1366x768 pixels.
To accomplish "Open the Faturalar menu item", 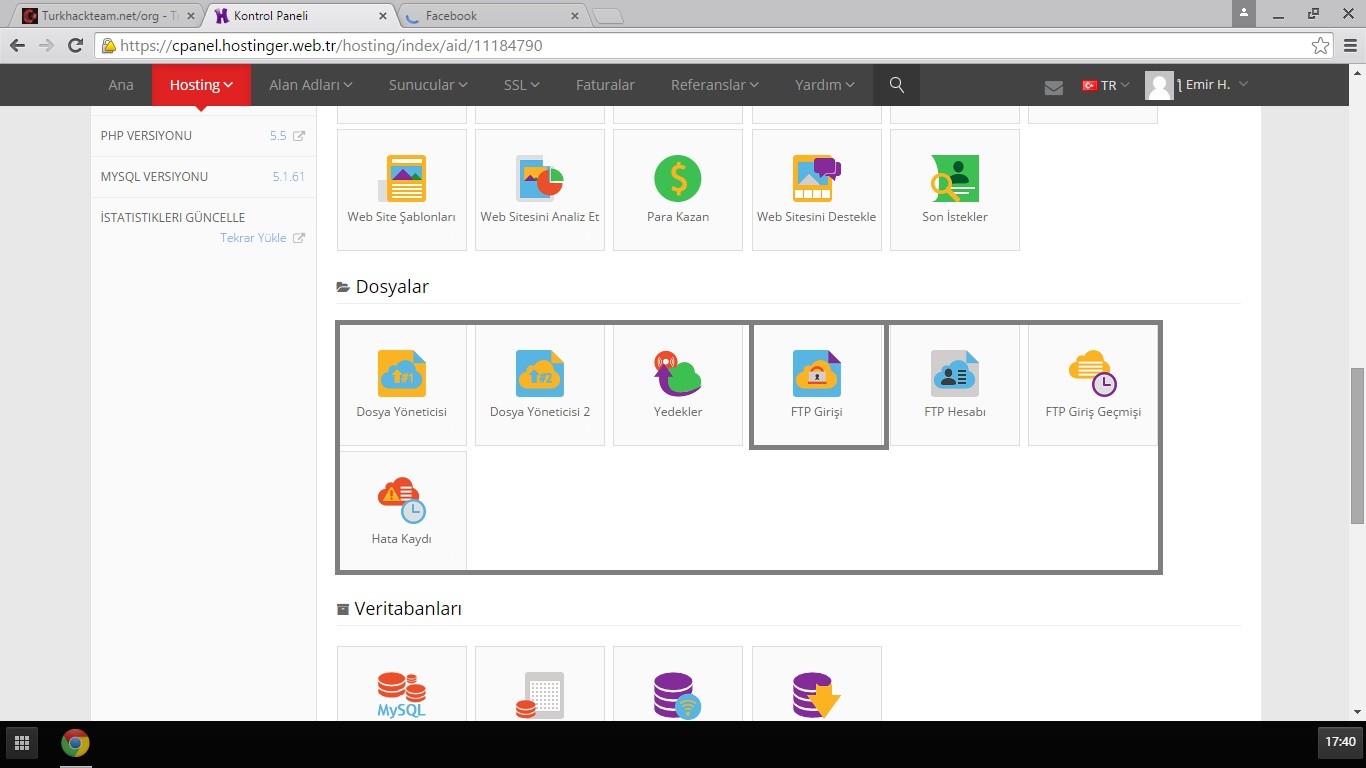I will pos(605,85).
